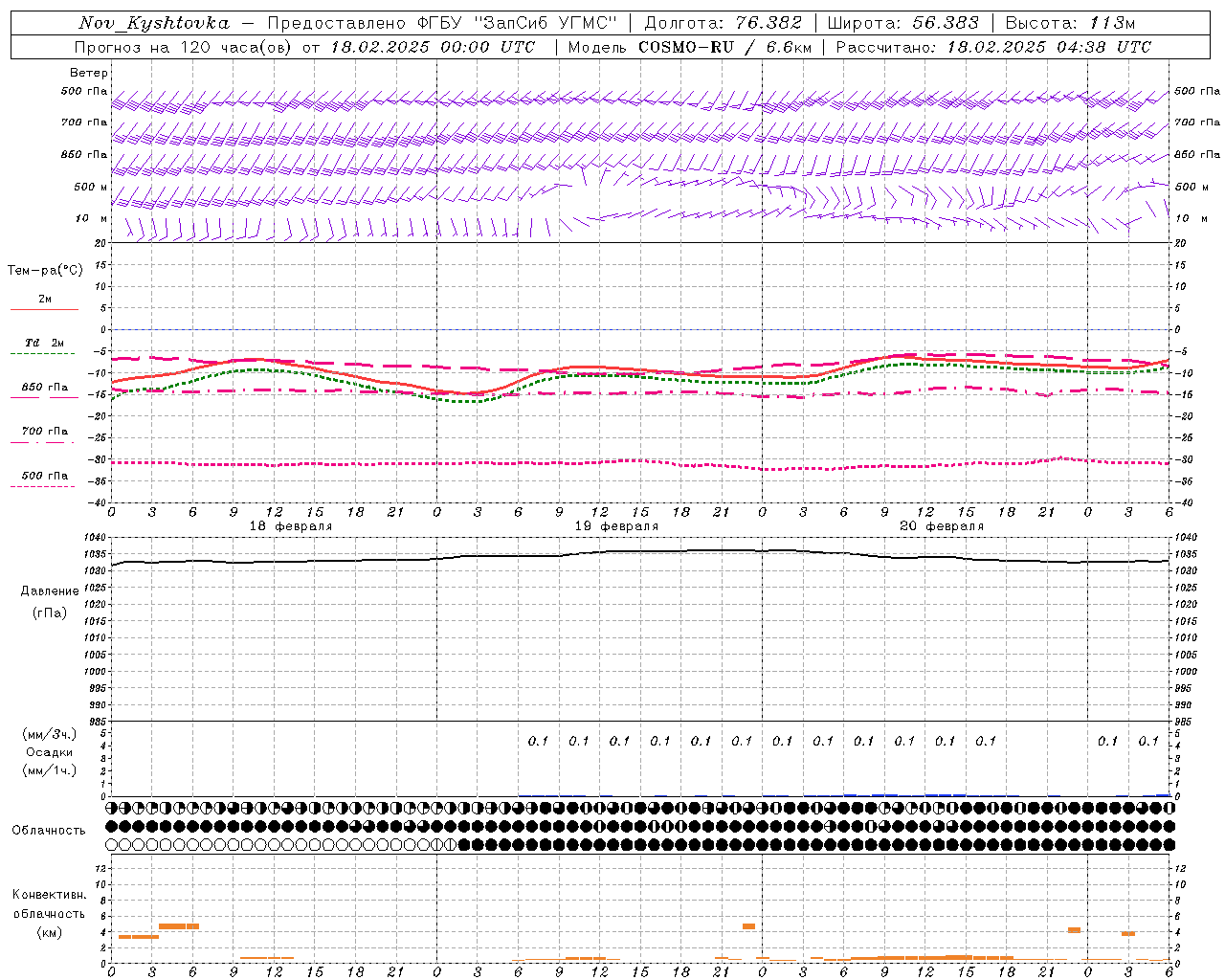Select the longitude value 76.382

coord(770,23)
